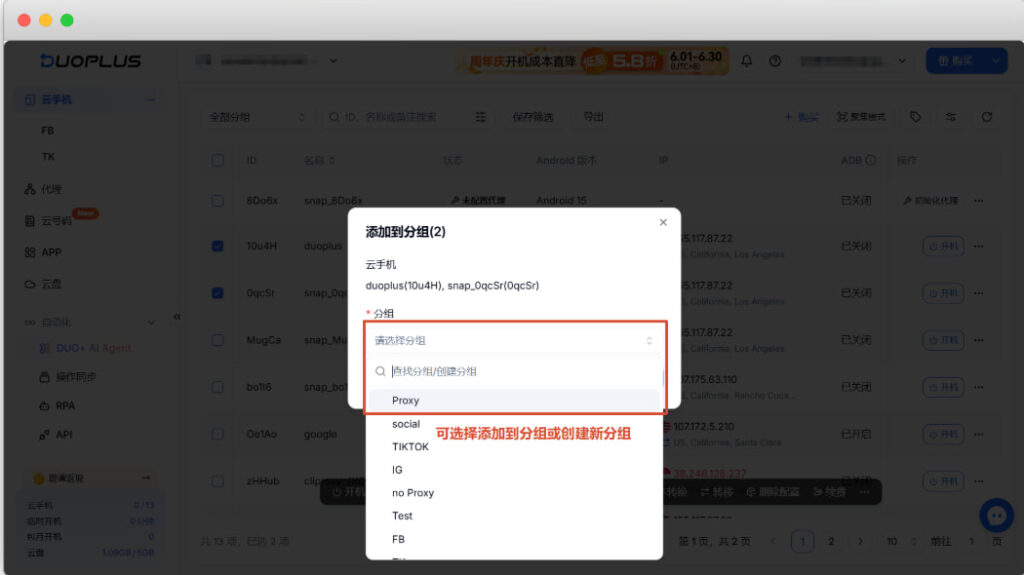Check the row 8Do6x checkbox
The width and height of the screenshot is (1024, 575).
click(217, 201)
